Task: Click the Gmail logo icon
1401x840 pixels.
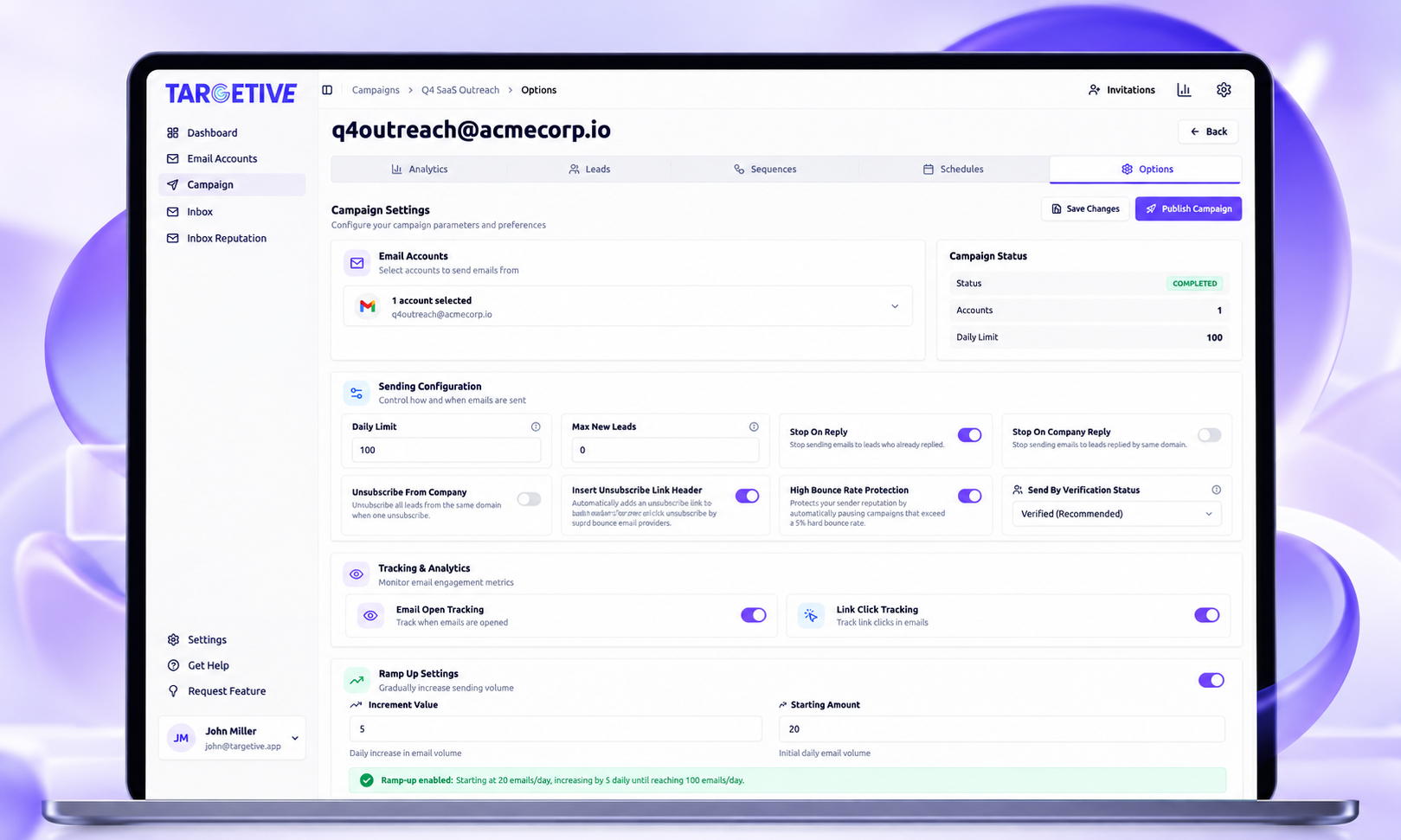Action: pos(368,306)
